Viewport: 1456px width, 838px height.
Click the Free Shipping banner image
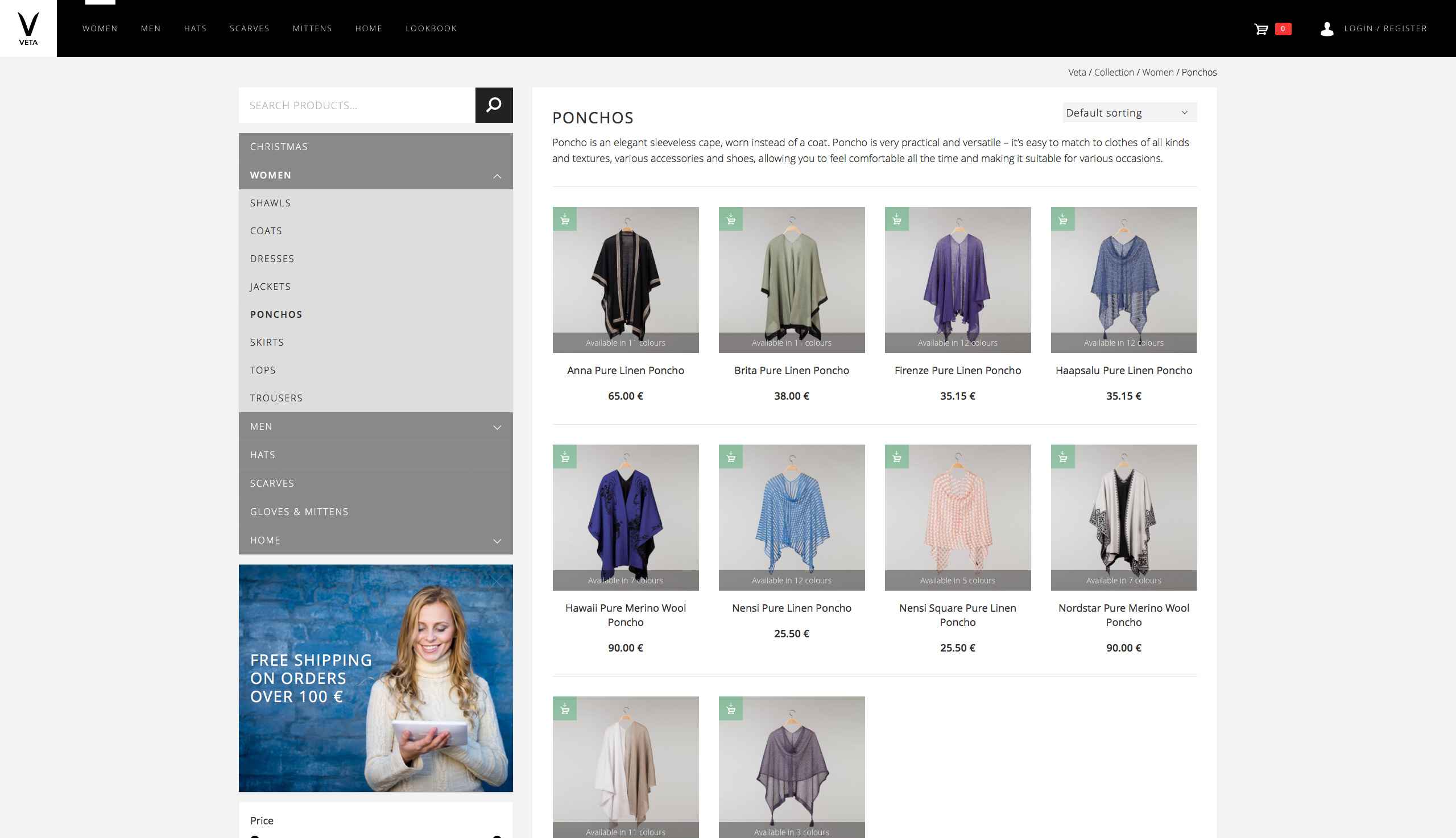[375, 679]
